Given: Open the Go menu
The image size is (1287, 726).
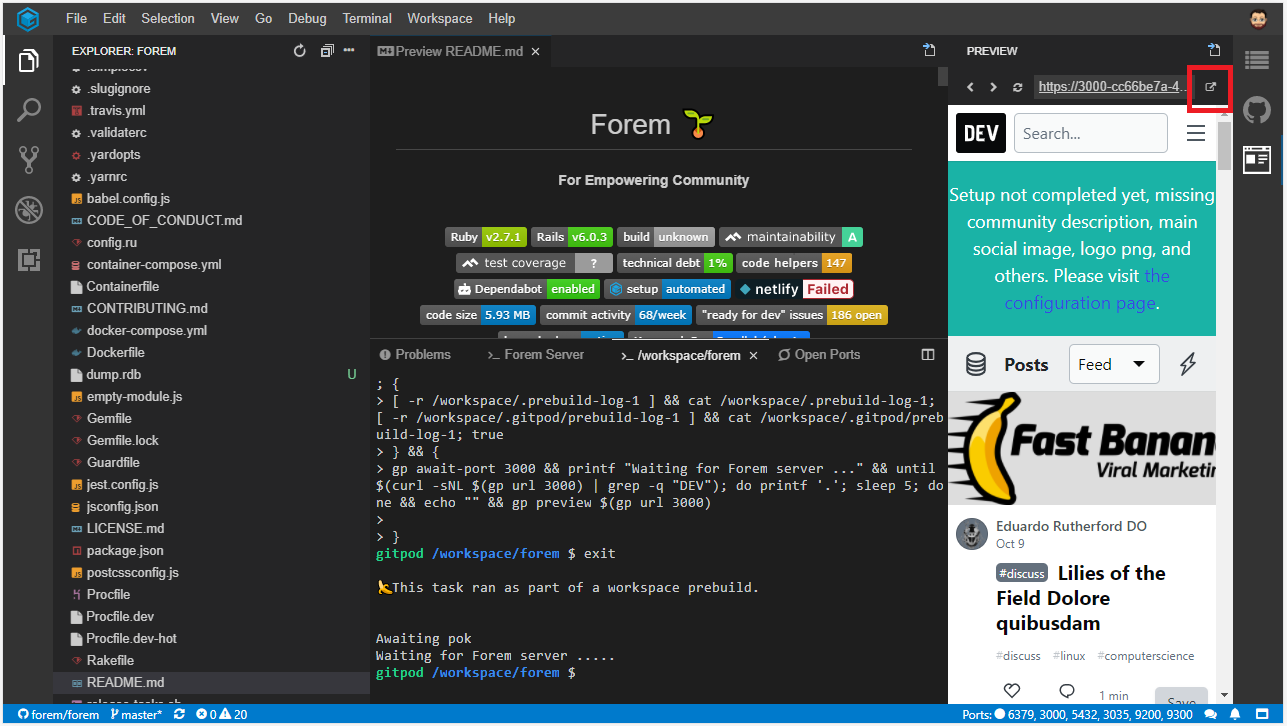Looking at the screenshot, I should 263,18.
